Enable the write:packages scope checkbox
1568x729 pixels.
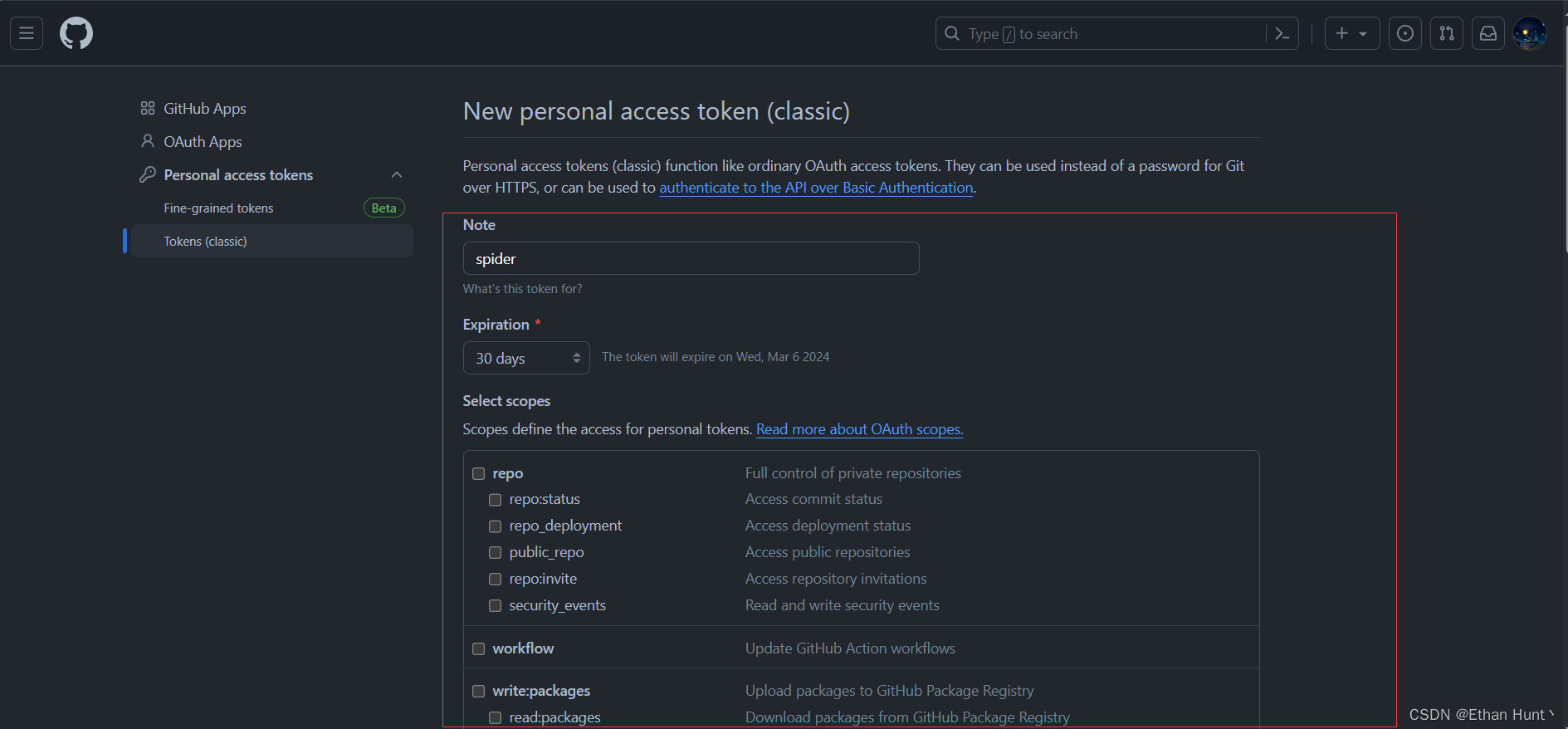(479, 692)
